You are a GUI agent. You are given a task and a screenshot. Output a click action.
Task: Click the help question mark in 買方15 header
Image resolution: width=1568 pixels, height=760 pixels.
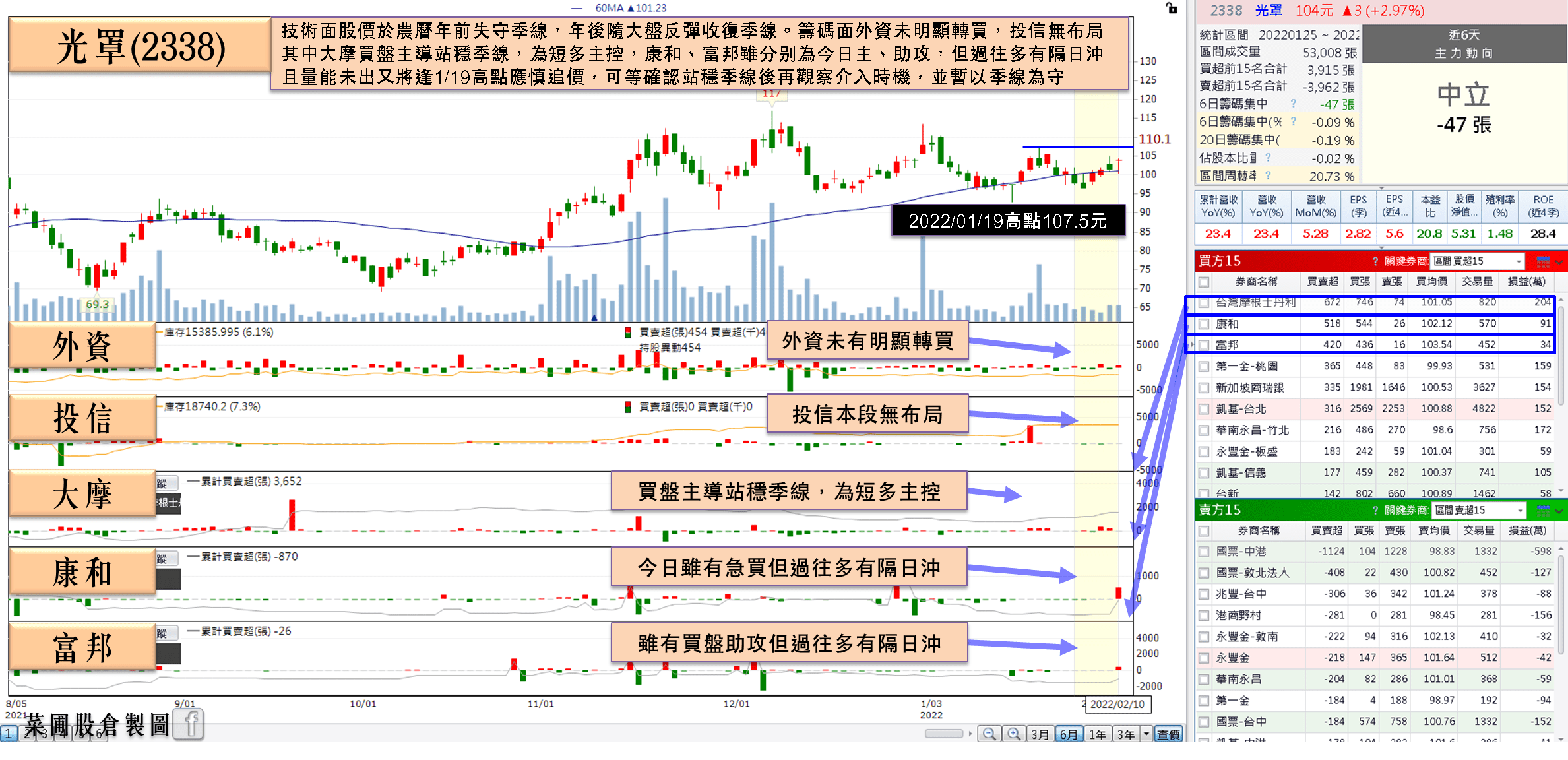tap(1375, 261)
